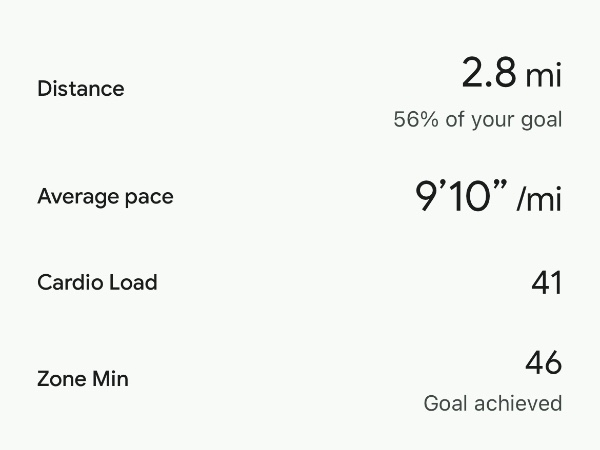Tap the Zone Min value 46
600x450 pixels.
543,363
